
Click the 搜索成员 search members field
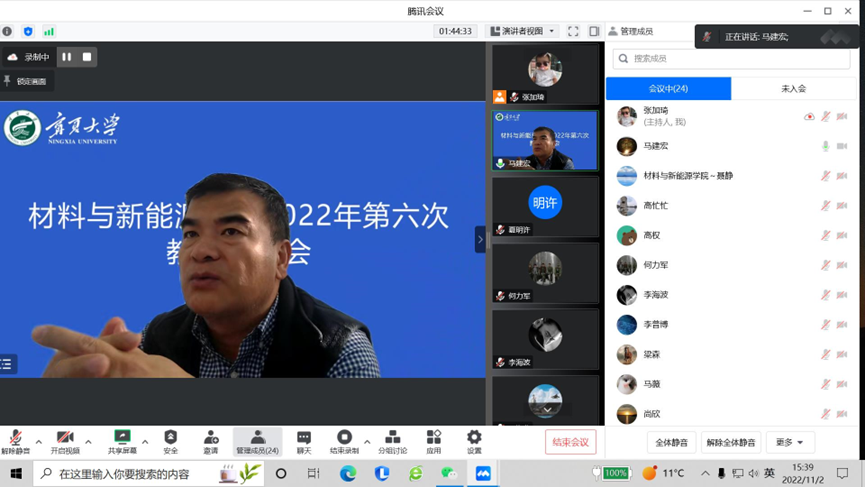[732, 59]
